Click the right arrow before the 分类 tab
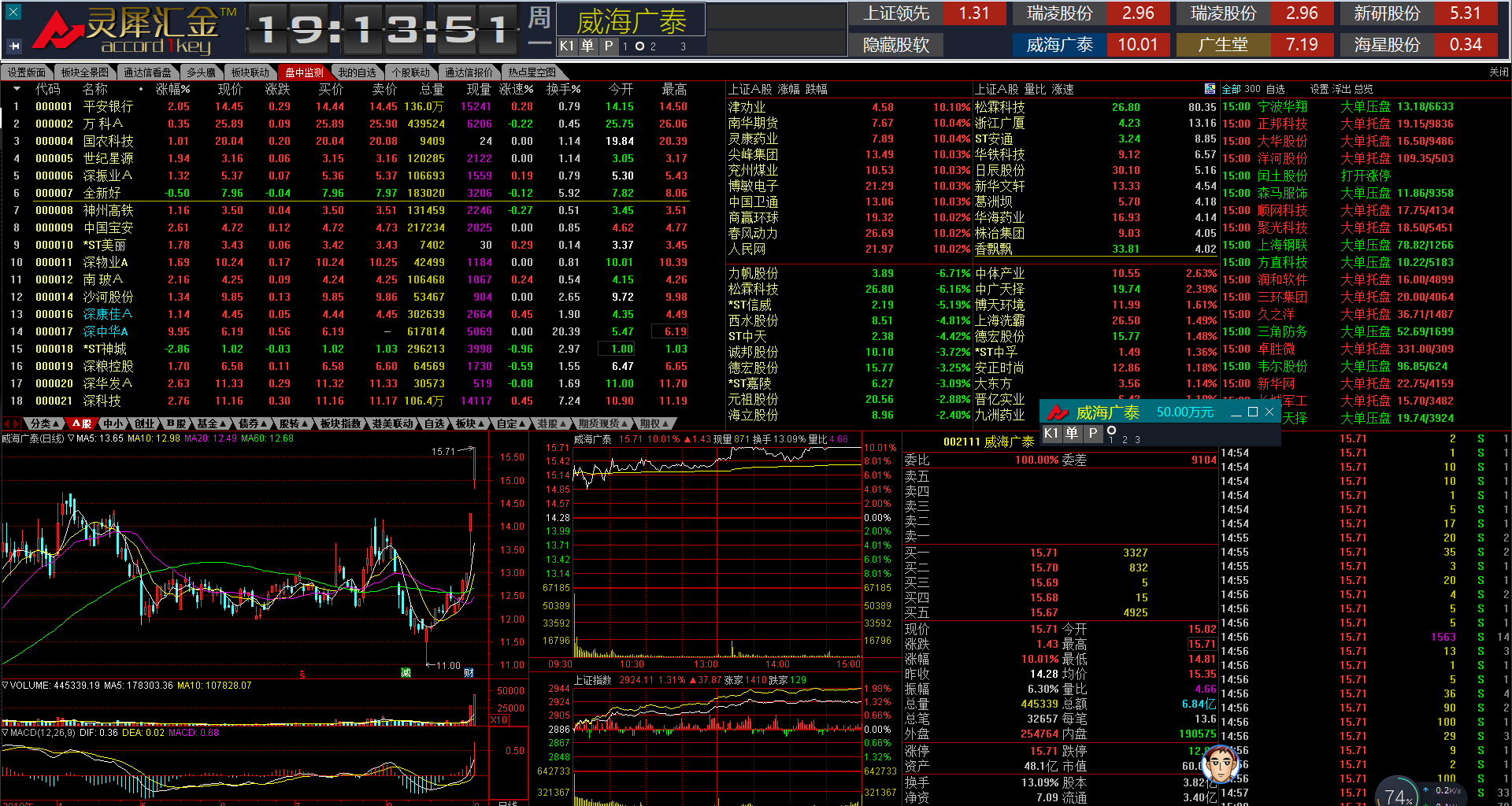 tap(17, 423)
